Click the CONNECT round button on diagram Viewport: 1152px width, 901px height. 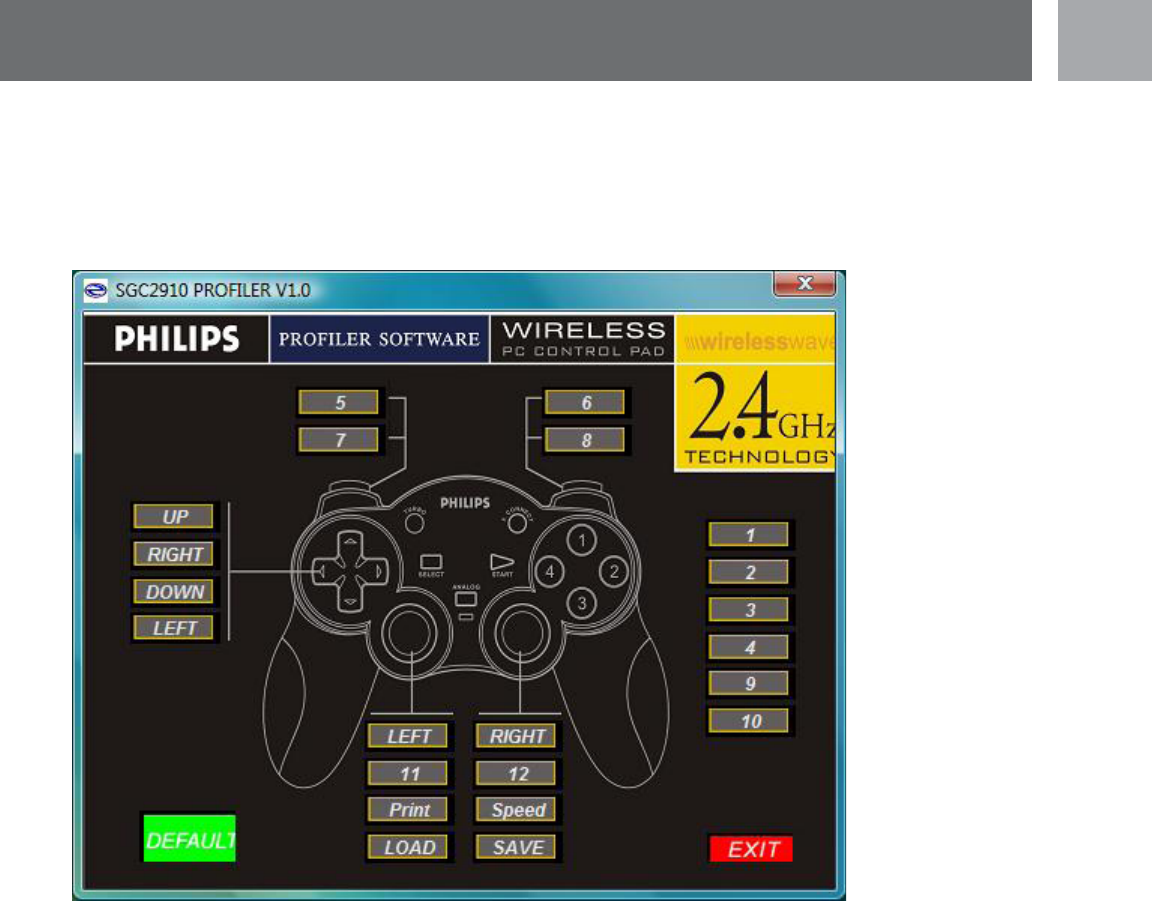click(x=517, y=523)
